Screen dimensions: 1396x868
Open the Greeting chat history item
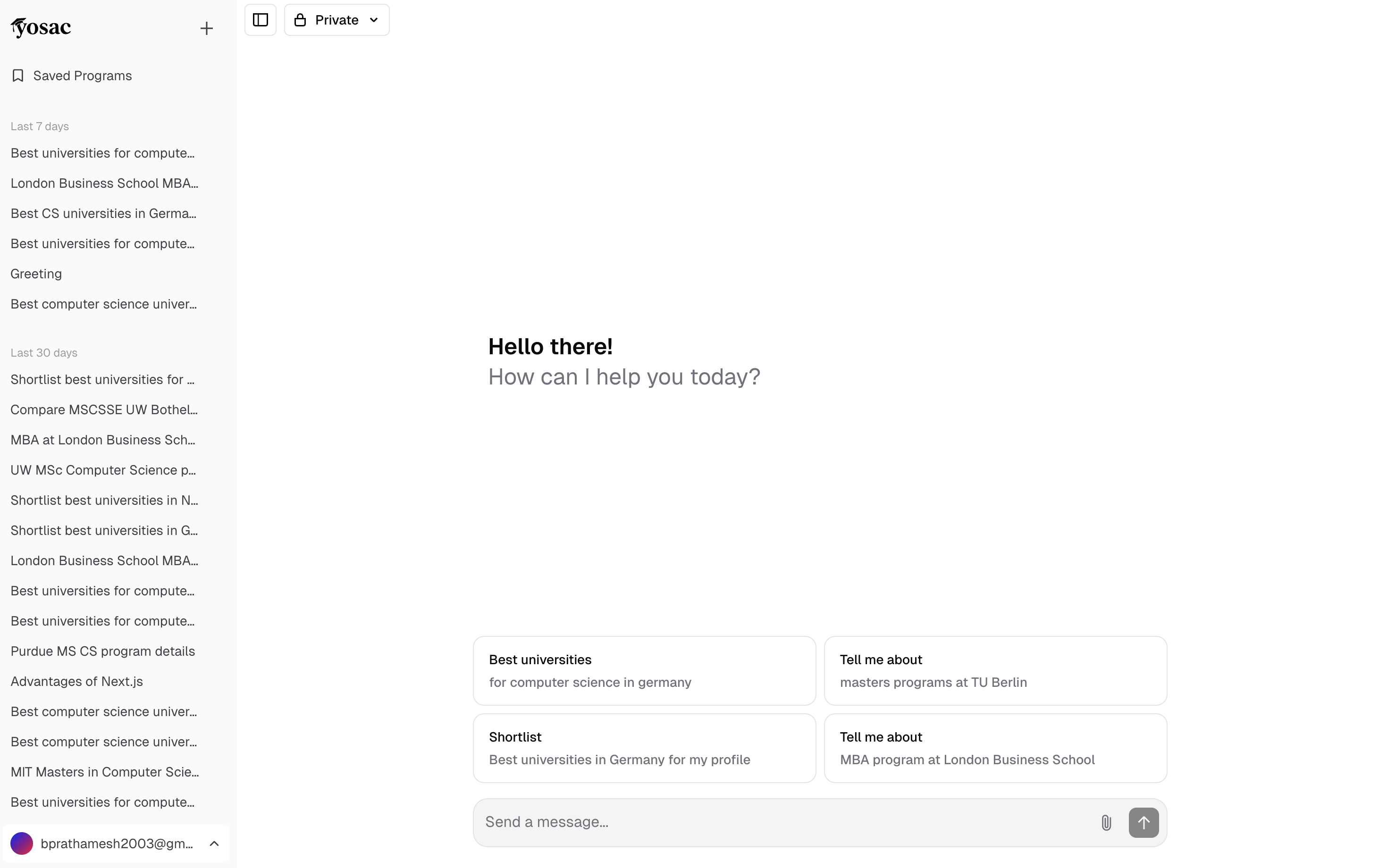tap(36, 274)
